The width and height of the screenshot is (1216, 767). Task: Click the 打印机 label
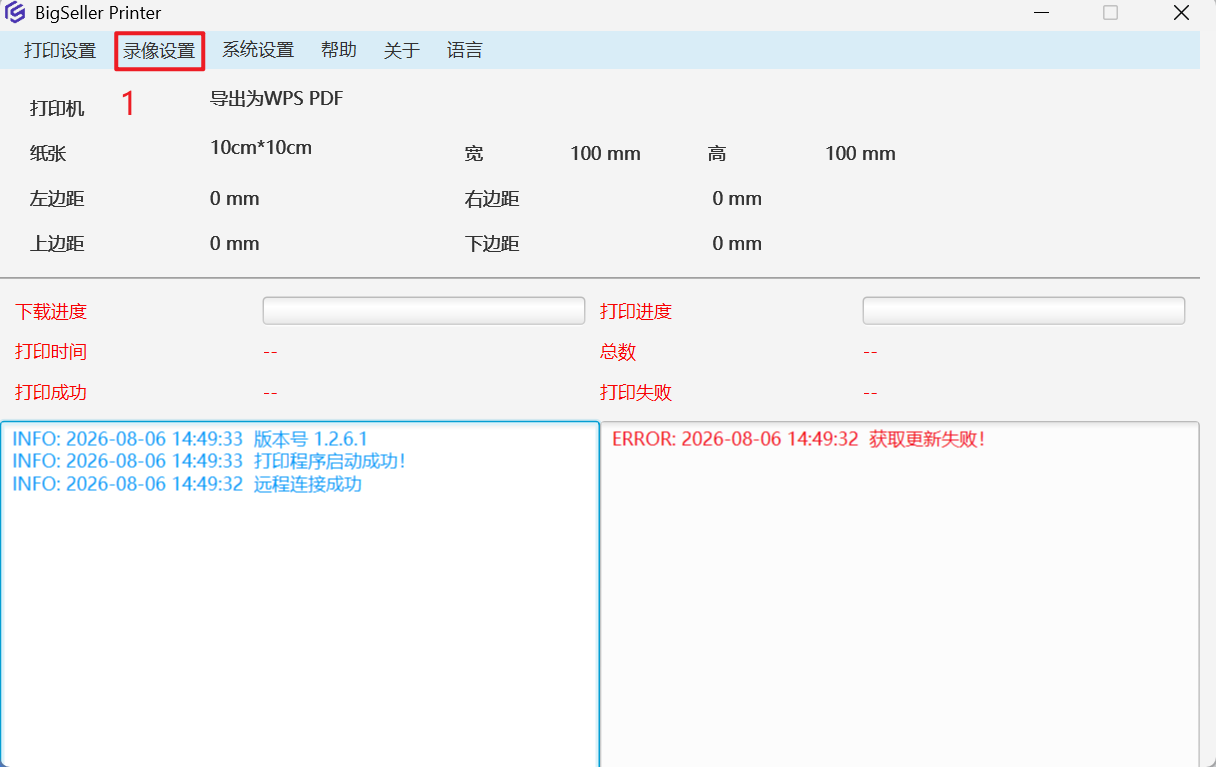57,109
